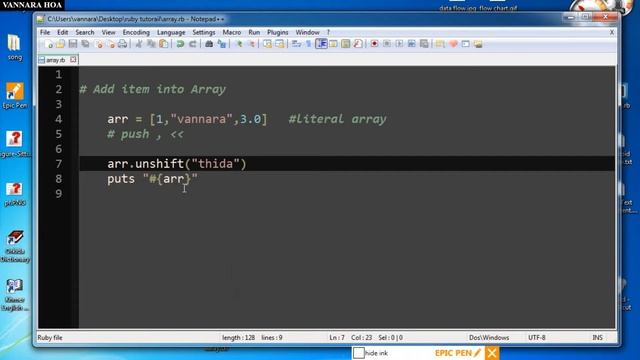Click the Copy toolbar icon
The height and width of the screenshot is (360, 640).
(x=151, y=44)
